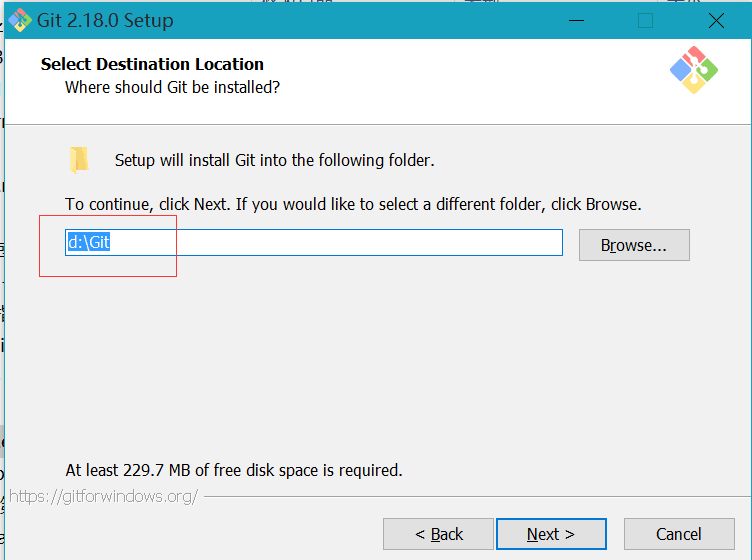Screen dimensions: 752x560
Task: Close the Git Setup window
Action: (715, 20)
